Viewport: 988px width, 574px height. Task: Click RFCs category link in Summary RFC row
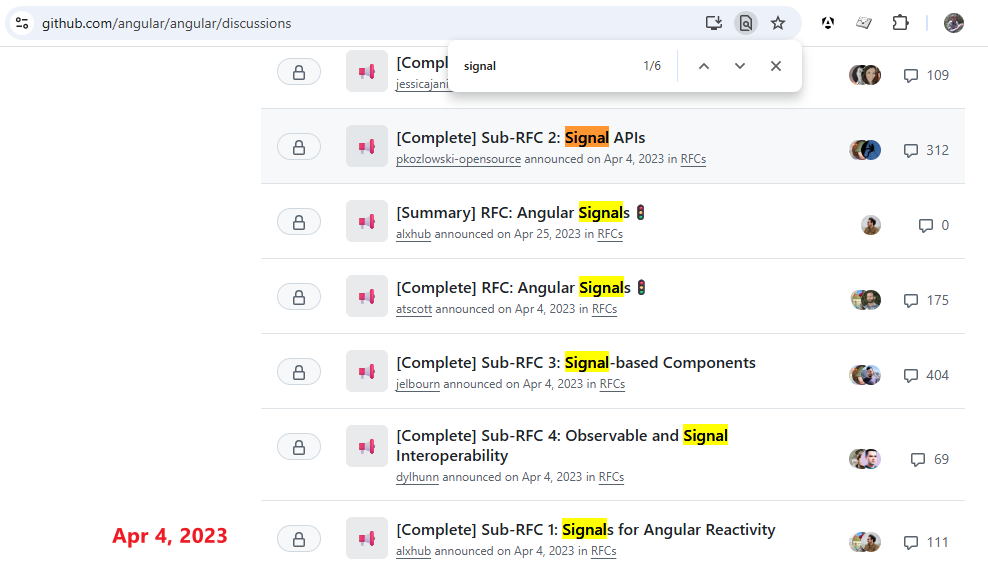(610, 234)
